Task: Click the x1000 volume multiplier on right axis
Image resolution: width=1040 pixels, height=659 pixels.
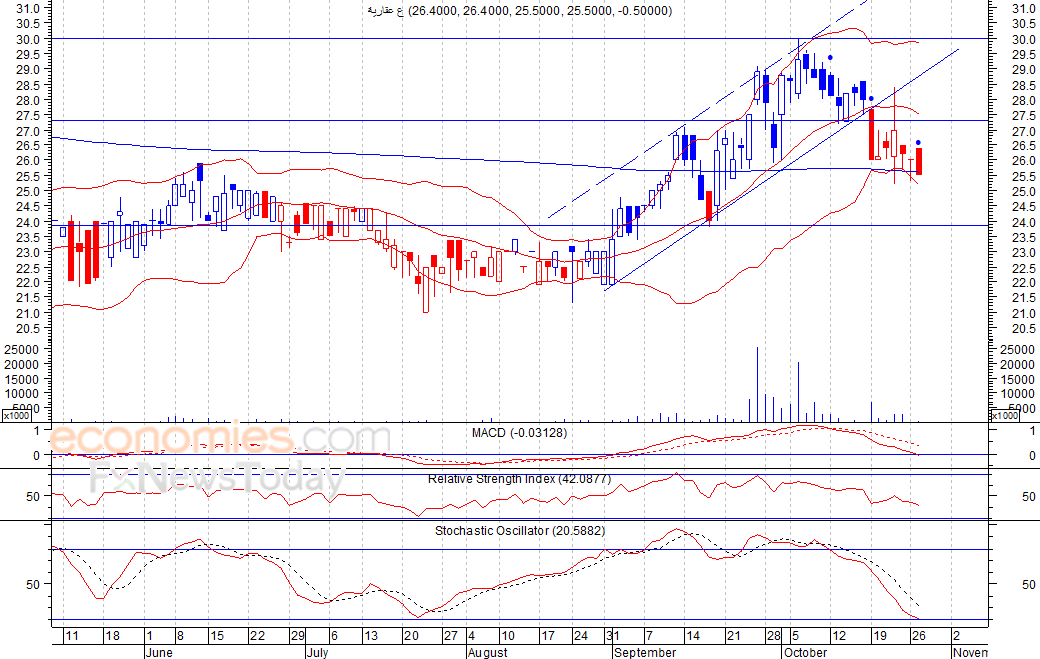Action: coord(1004,416)
